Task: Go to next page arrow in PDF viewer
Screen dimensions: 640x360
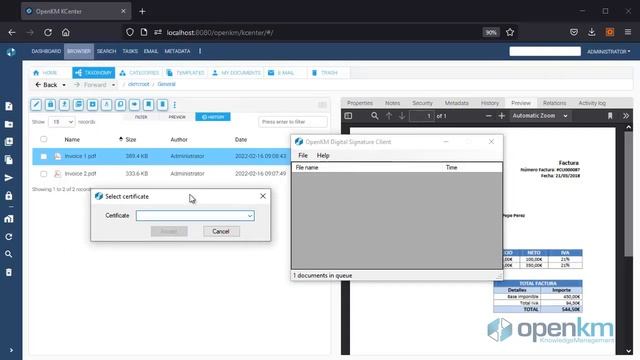Action: point(402,116)
